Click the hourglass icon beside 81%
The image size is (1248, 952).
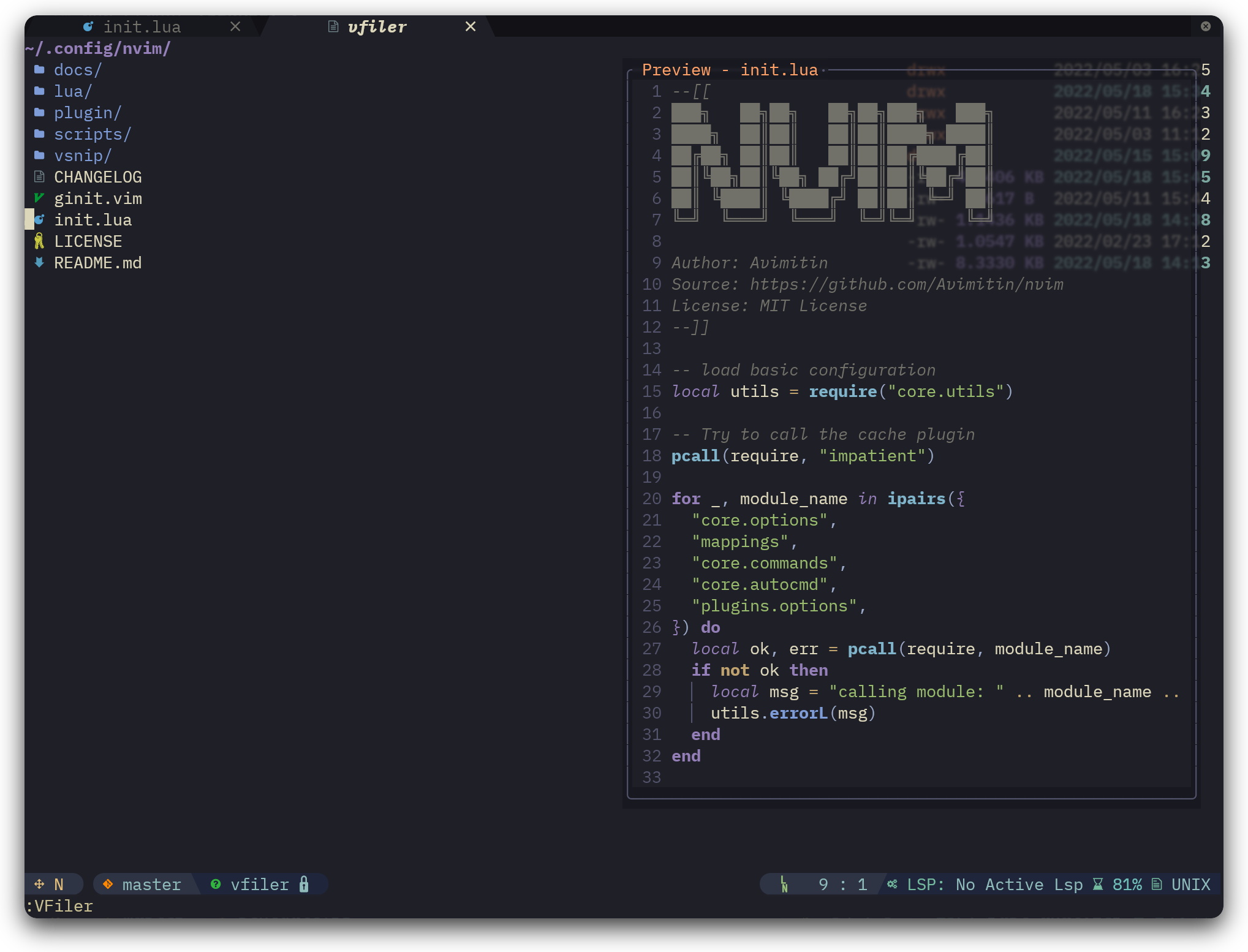pos(1098,884)
